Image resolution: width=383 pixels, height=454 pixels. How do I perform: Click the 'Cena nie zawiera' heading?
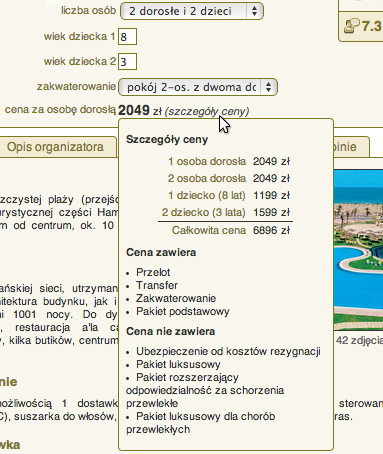coord(170,332)
